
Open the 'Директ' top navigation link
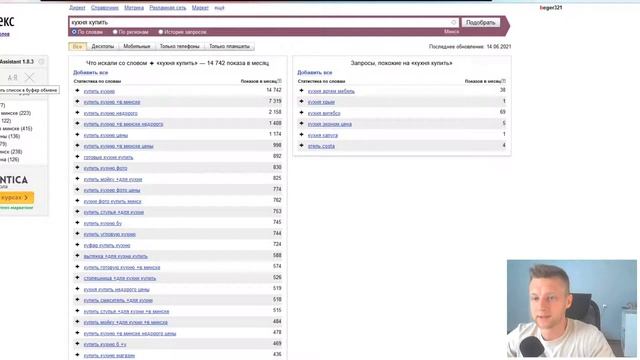[77, 8]
